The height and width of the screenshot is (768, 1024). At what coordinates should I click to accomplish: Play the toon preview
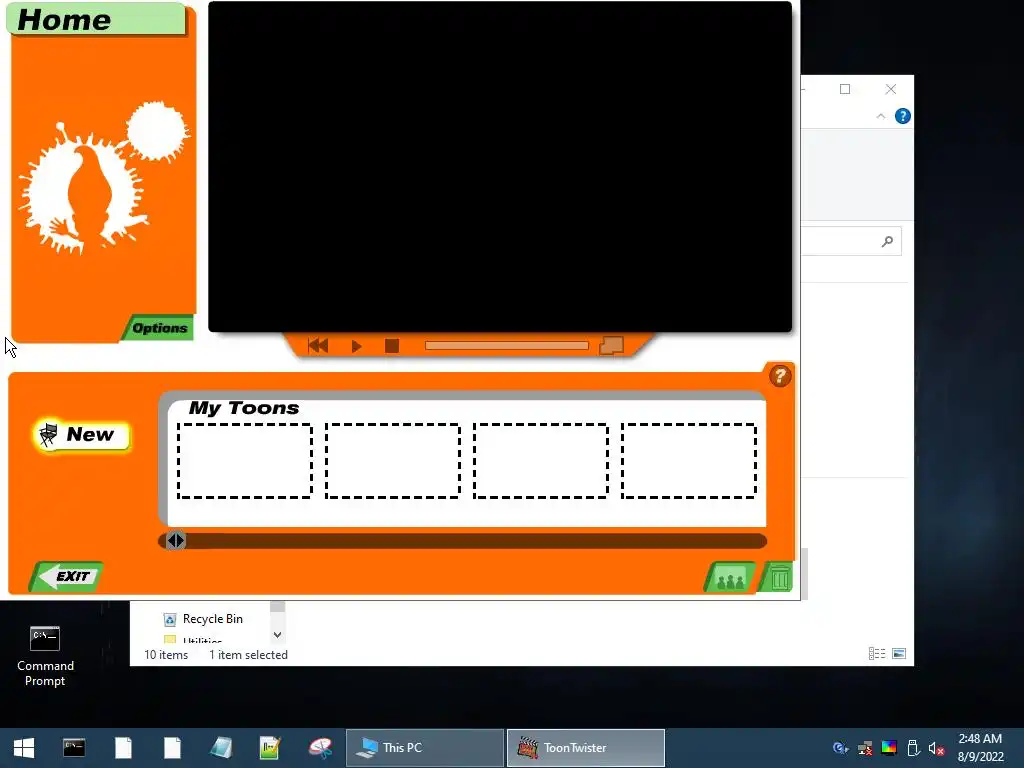[x=356, y=346]
